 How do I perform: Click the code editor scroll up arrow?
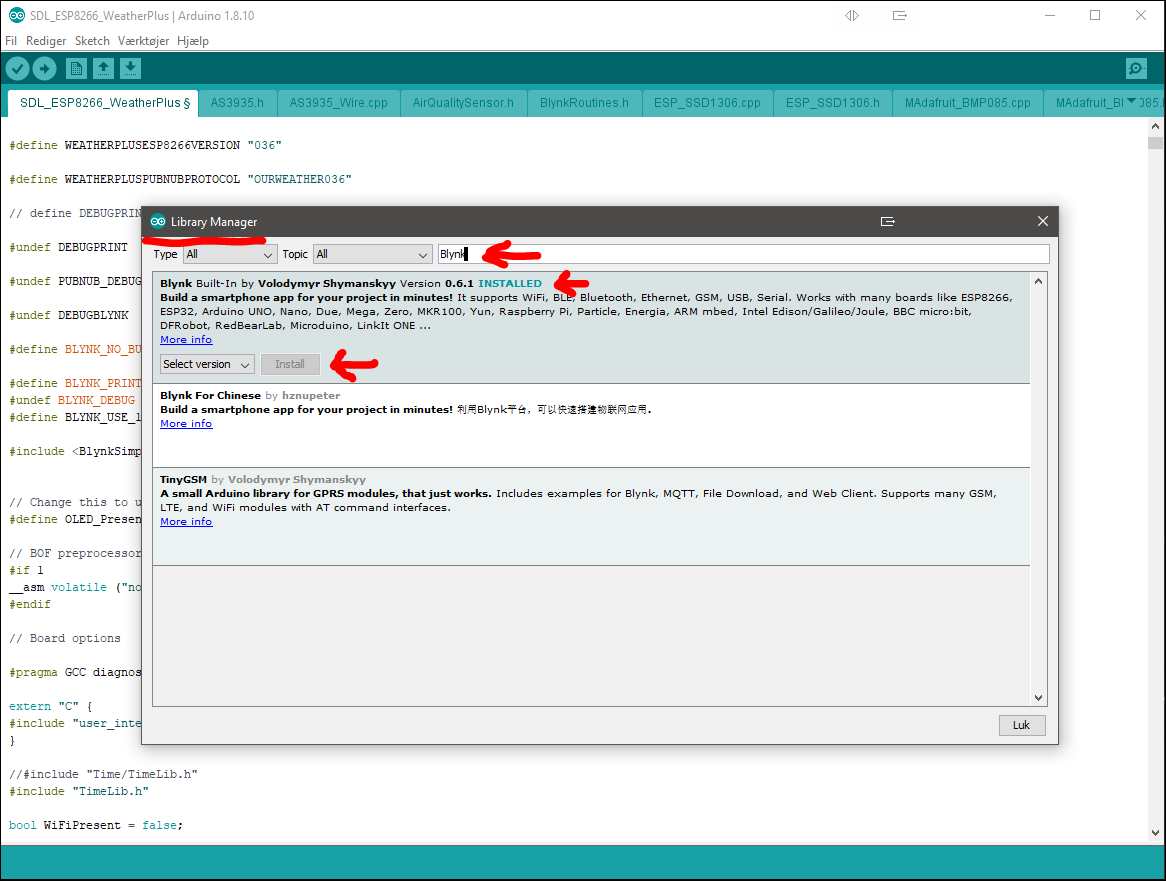[x=1155, y=126]
